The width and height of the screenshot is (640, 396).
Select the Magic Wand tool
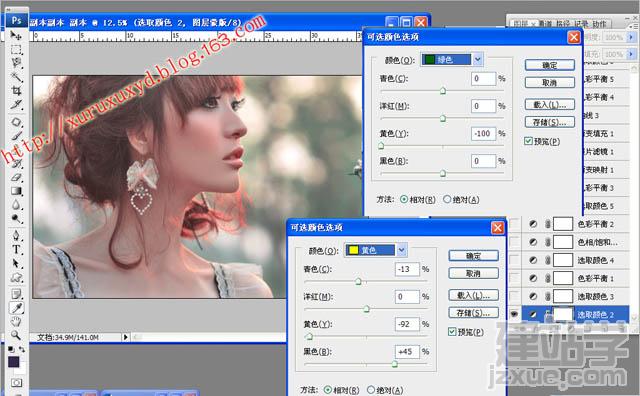[16, 76]
